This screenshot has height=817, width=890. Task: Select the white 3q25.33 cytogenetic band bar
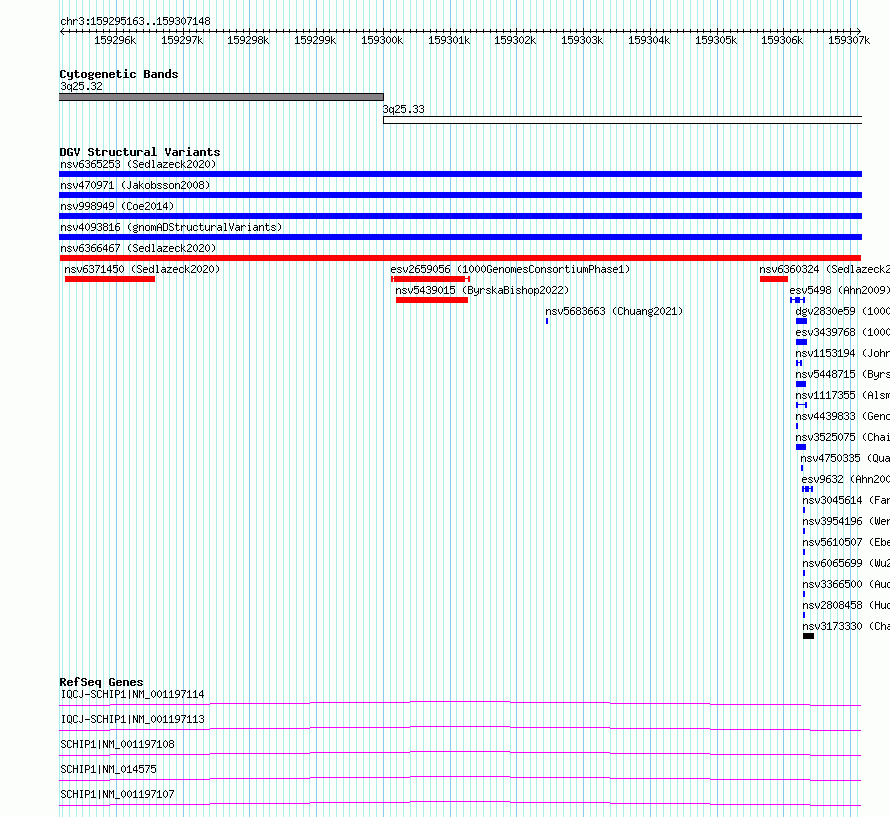coord(623,120)
